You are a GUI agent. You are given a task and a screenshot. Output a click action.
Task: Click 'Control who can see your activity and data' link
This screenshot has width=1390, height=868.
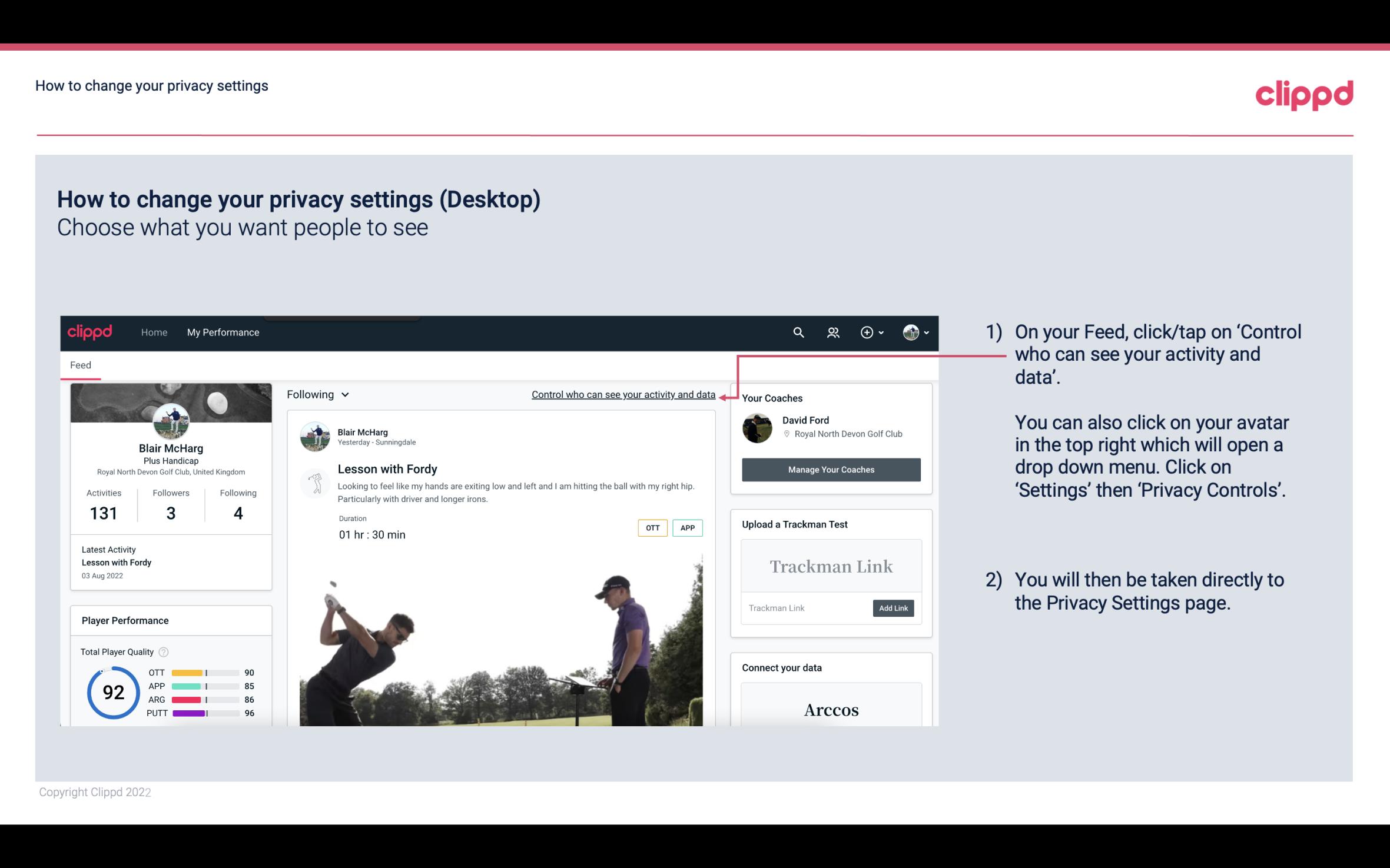click(622, 394)
